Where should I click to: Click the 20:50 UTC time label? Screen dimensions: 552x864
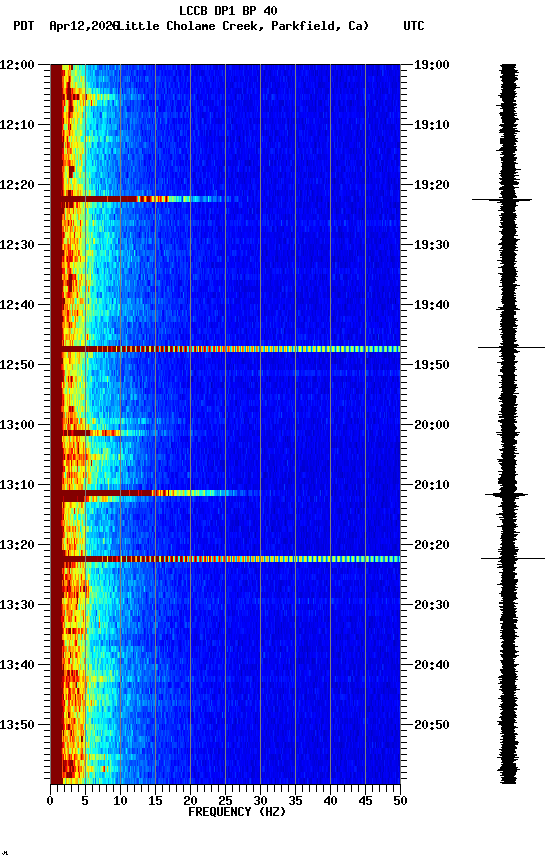pyautogui.click(x=432, y=725)
